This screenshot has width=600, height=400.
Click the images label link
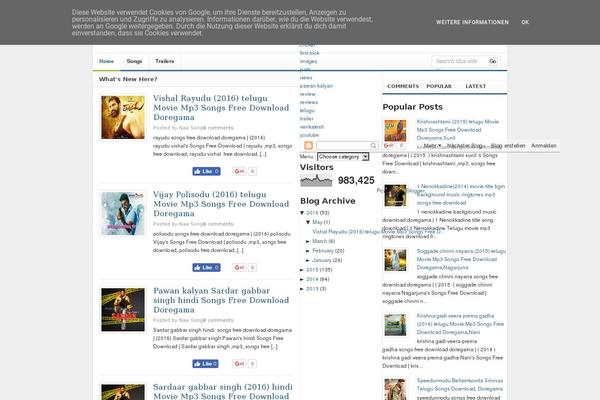click(x=308, y=61)
